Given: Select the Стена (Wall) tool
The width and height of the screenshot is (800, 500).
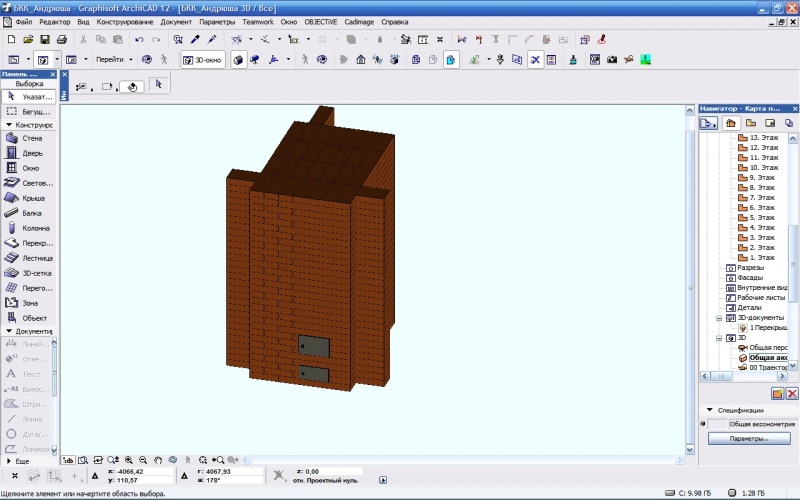Looking at the screenshot, I should click(30, 138).
